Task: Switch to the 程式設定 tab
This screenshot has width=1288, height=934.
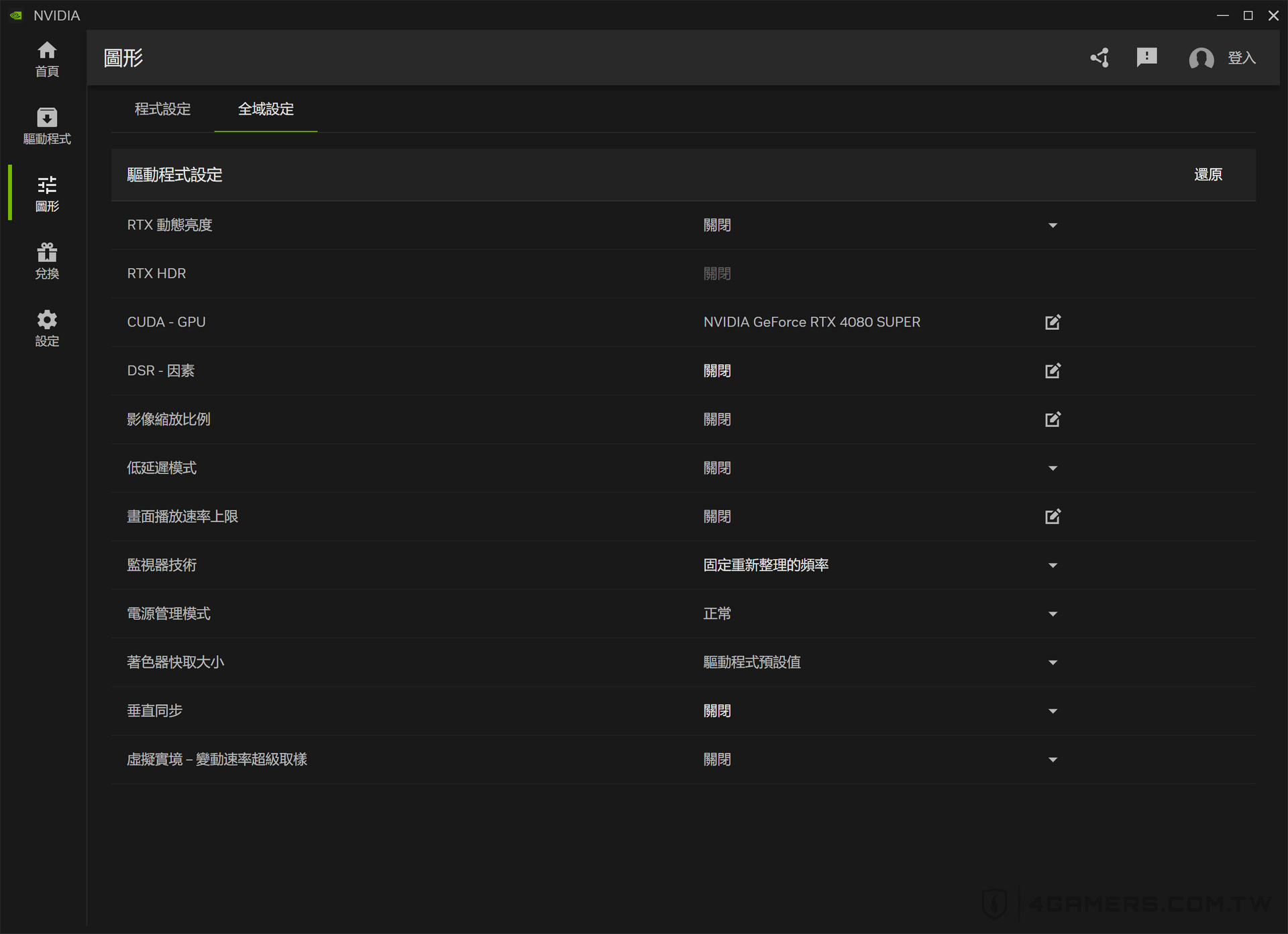Action: click(x=162, y=109)
